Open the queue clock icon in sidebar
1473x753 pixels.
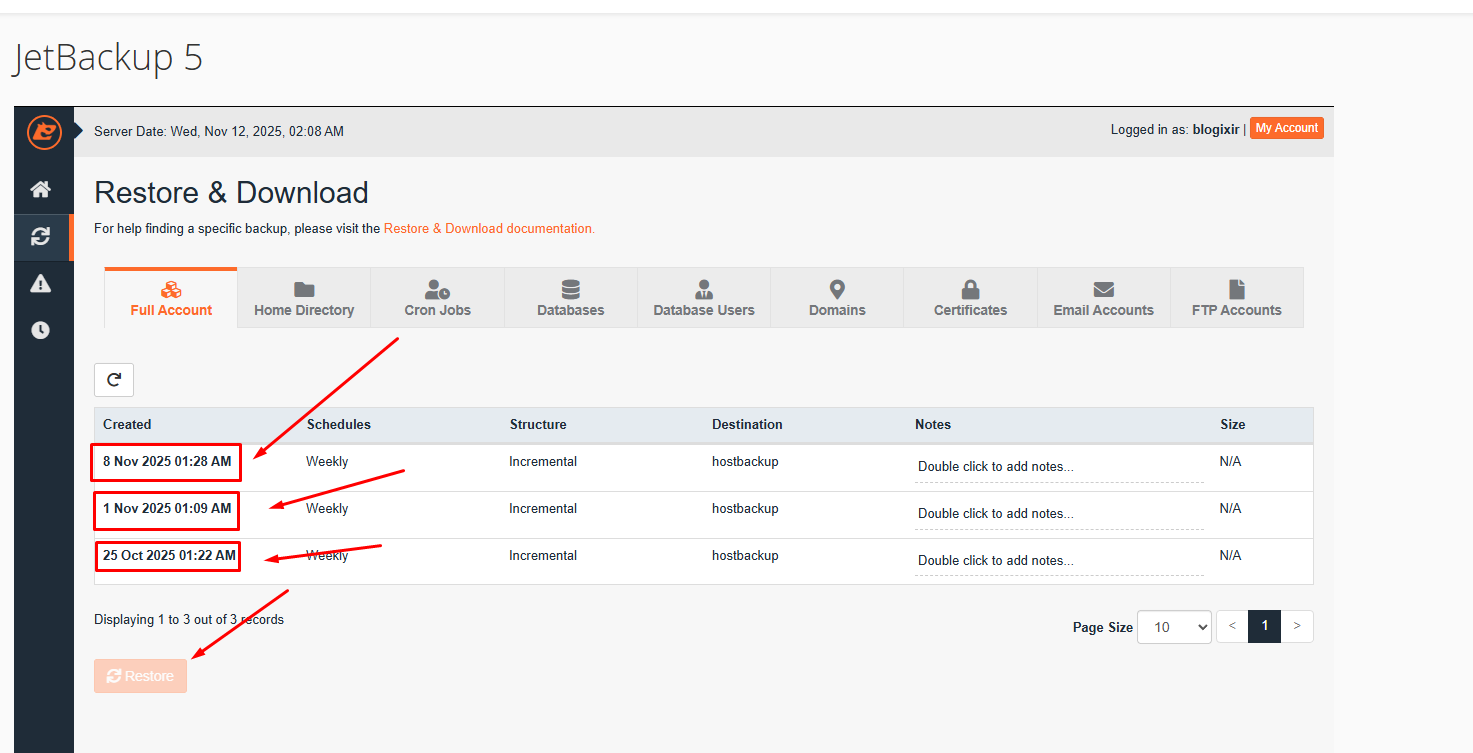click(x=40, y=330)
